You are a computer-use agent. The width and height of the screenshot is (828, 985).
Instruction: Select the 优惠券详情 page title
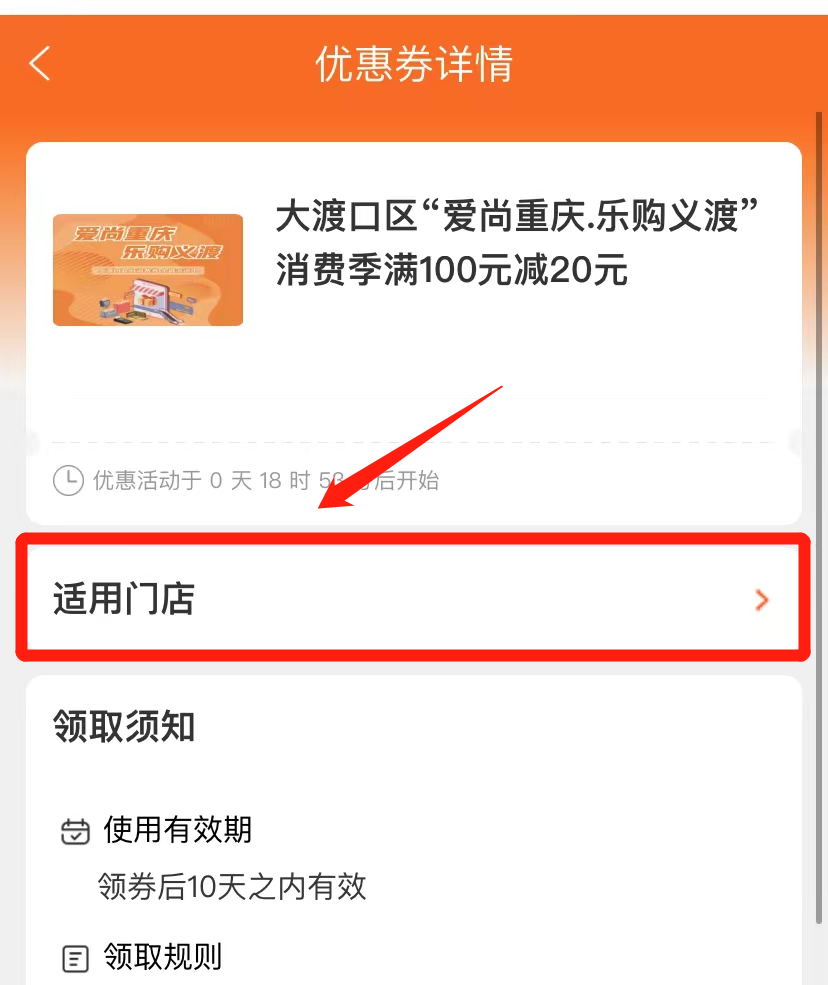pyautogui.click(x=414, y=64)
